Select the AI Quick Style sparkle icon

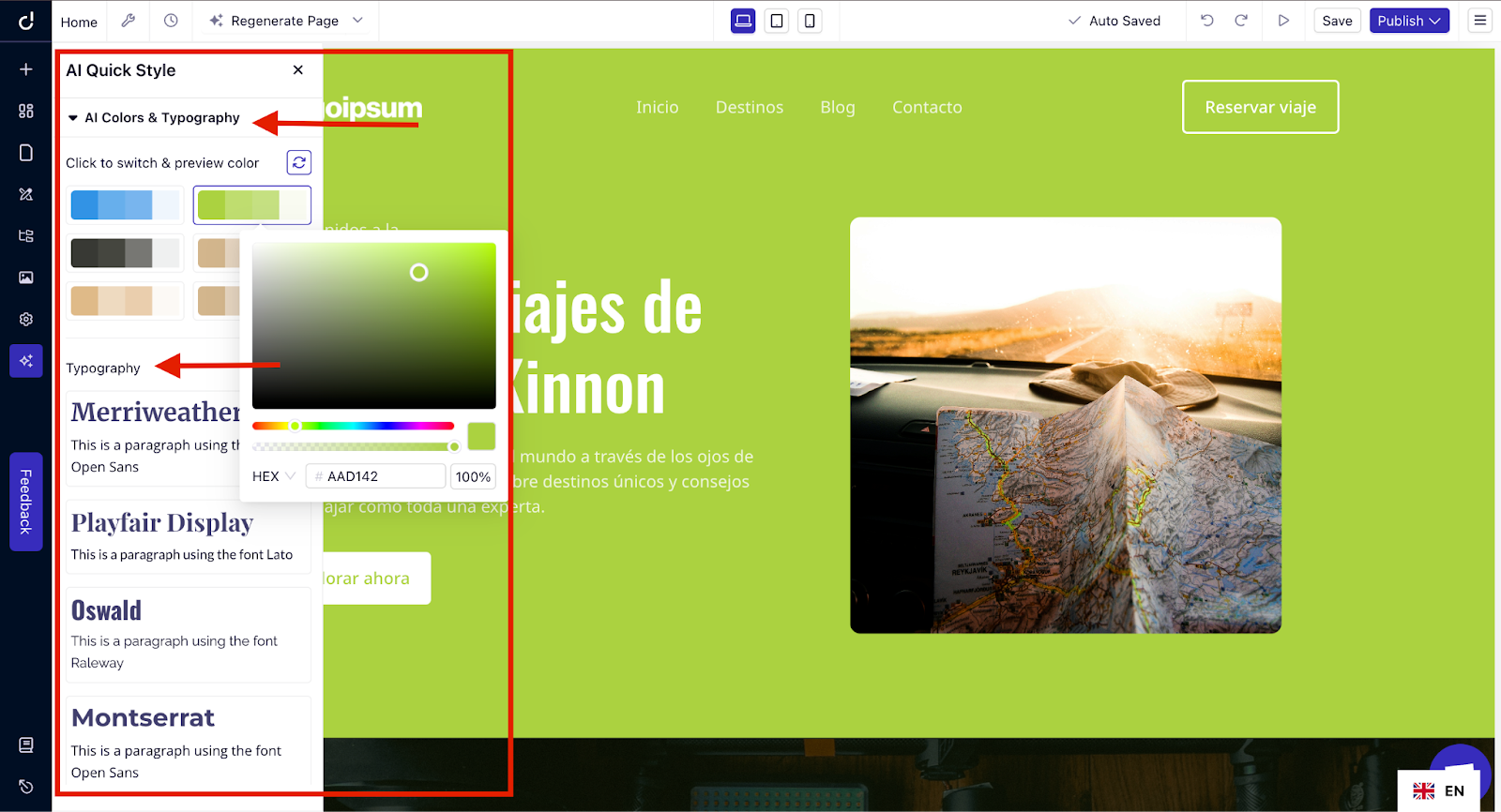click(x=26, y=361)
